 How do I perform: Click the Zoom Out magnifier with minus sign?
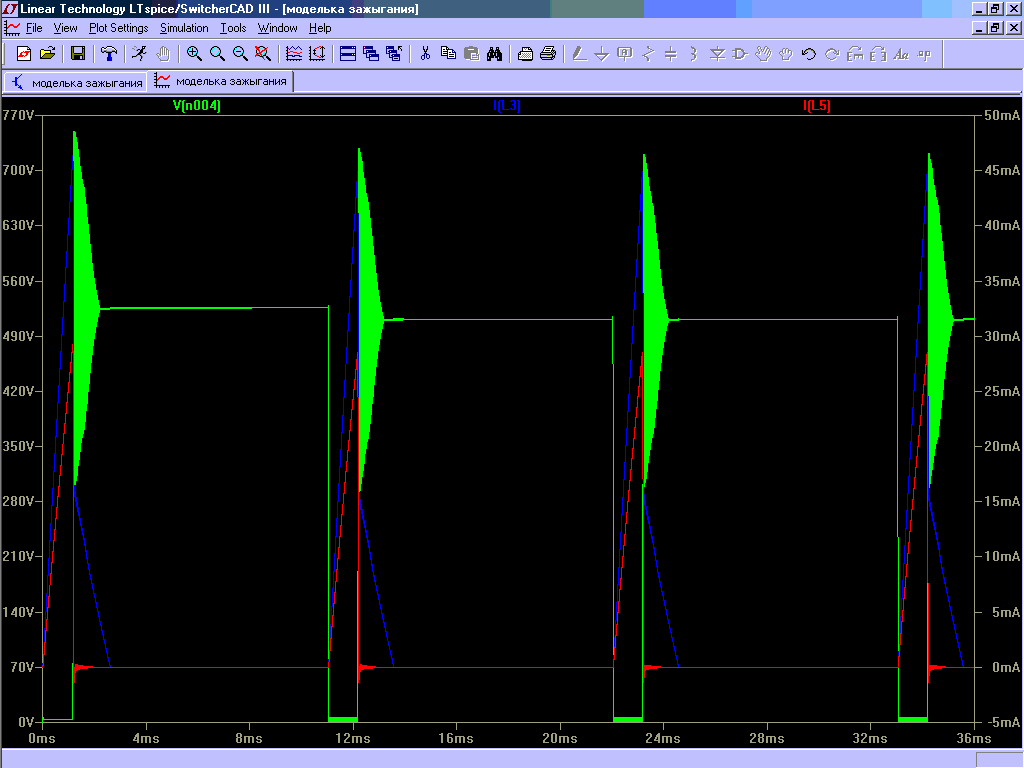(x=240, y=53)
